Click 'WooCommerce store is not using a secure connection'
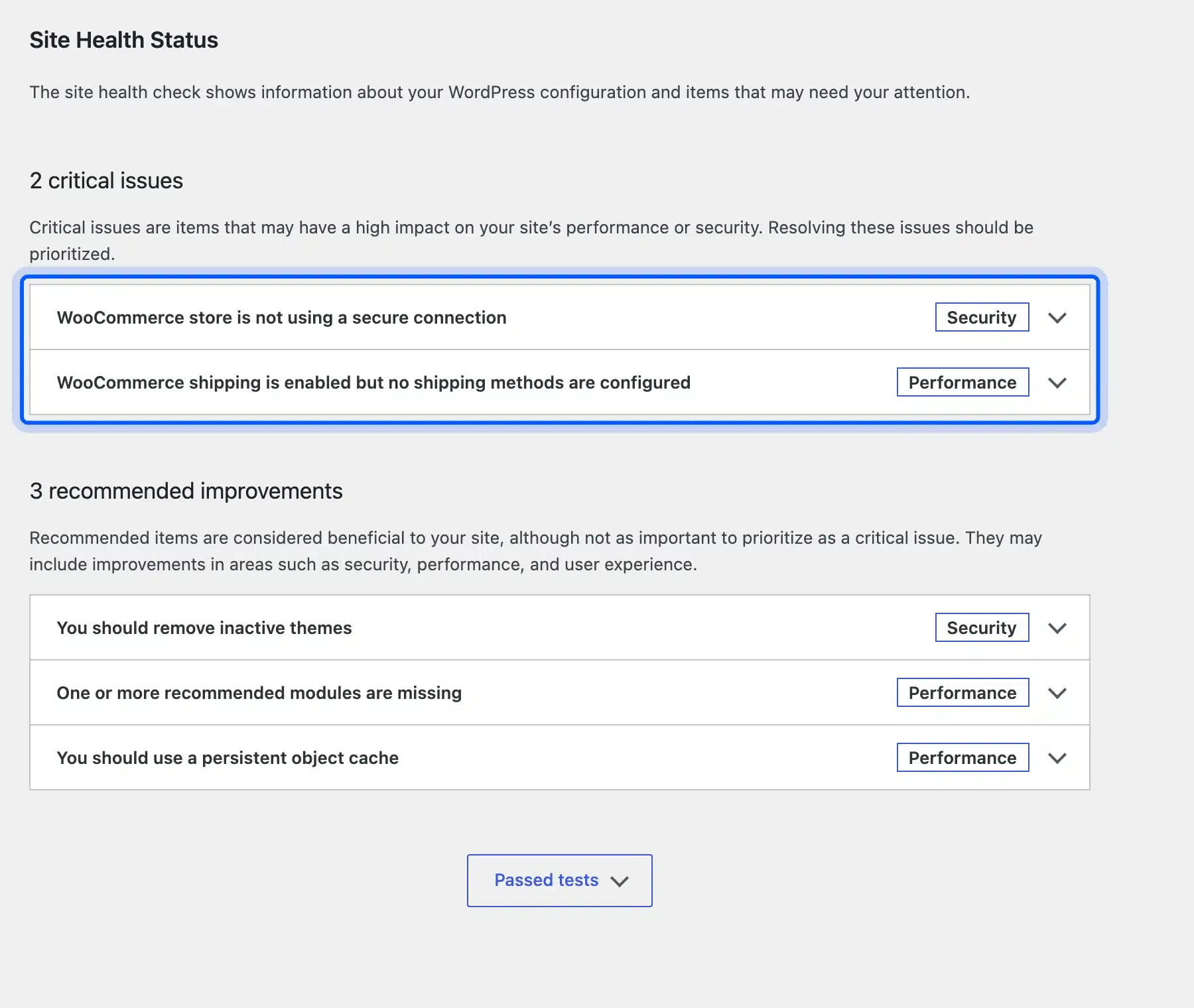Screen dimensions: 1194x1008 pyautogui.click(x=281, y=318)
